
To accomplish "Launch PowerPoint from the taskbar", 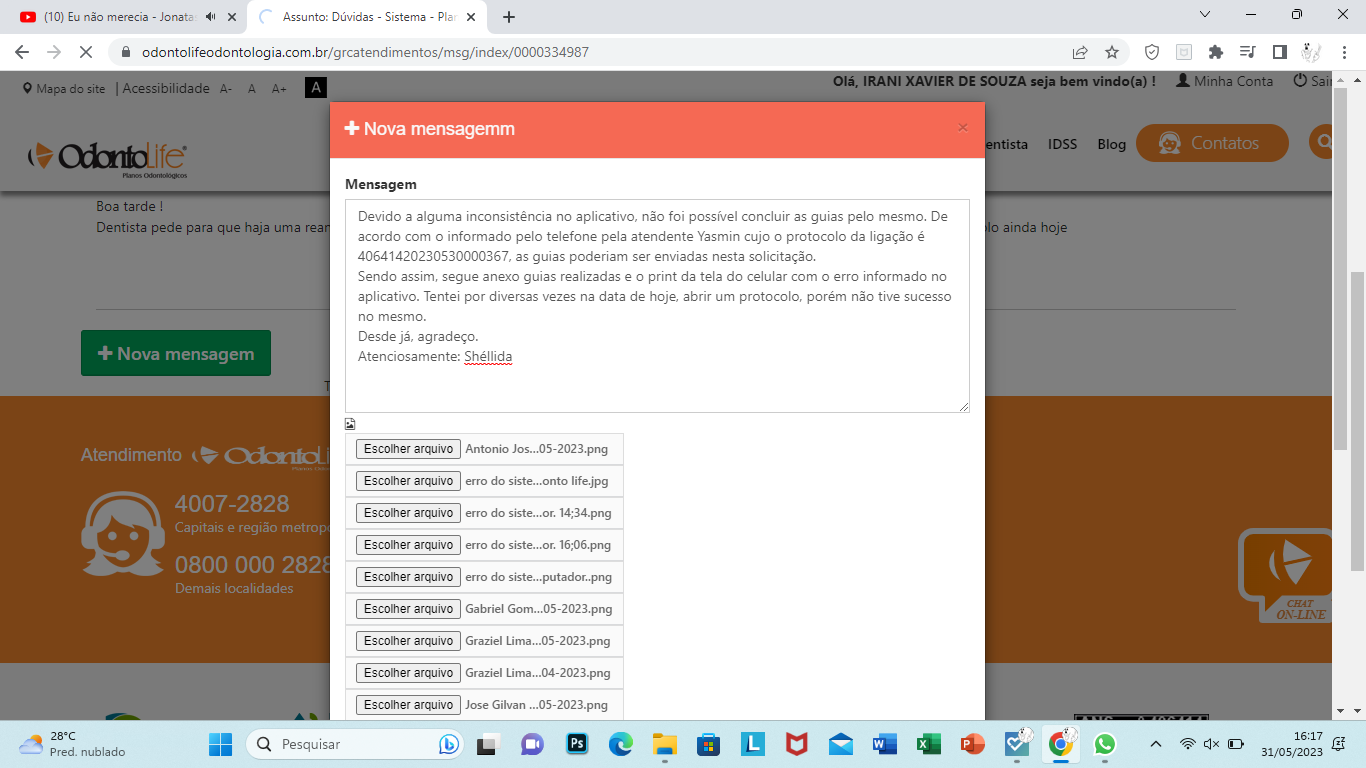I will (x=973, y=744).
